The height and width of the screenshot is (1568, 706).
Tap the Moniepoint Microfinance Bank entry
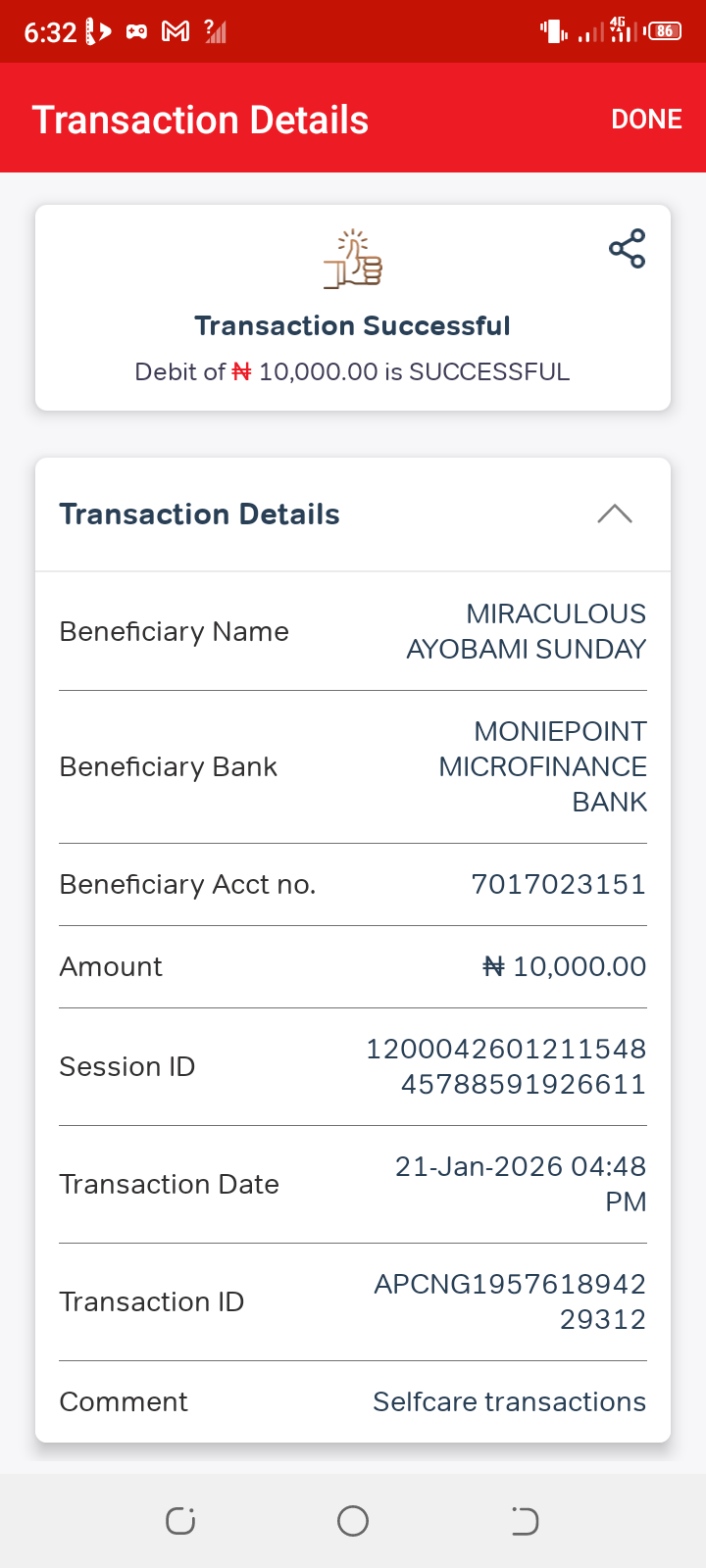point(542,766)
